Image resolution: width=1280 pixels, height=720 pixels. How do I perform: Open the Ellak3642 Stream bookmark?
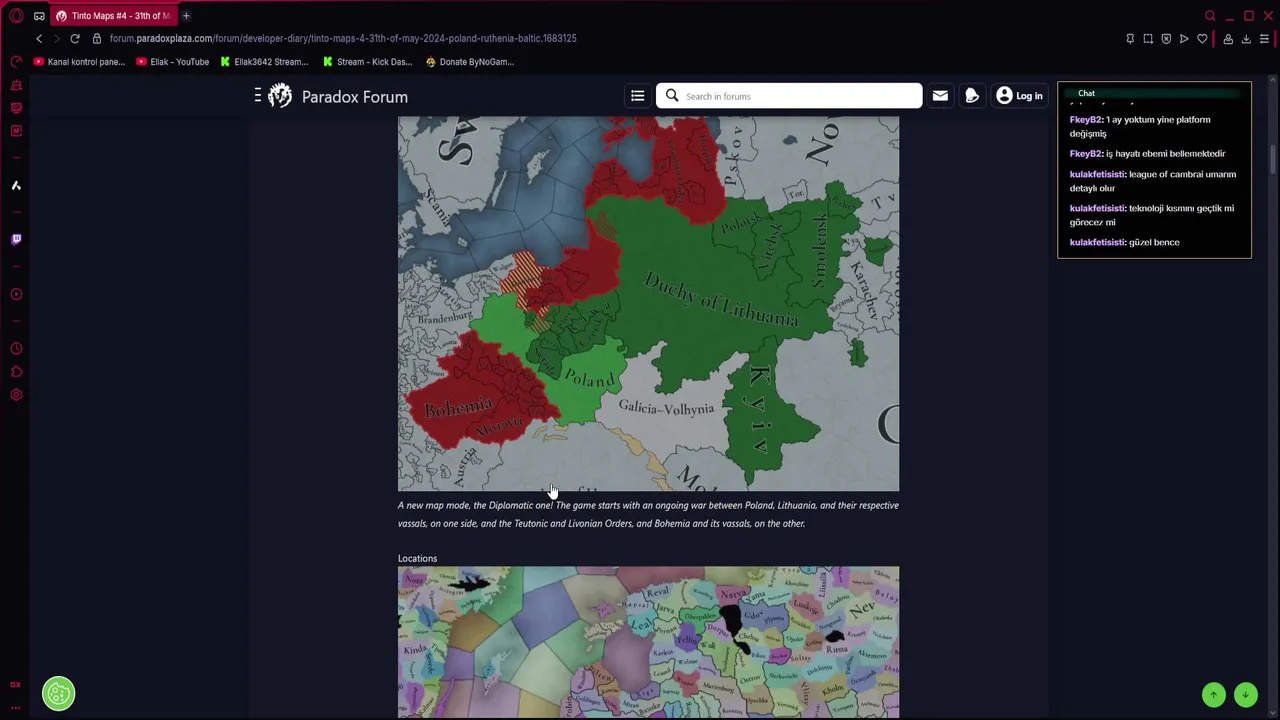point(264,62)
